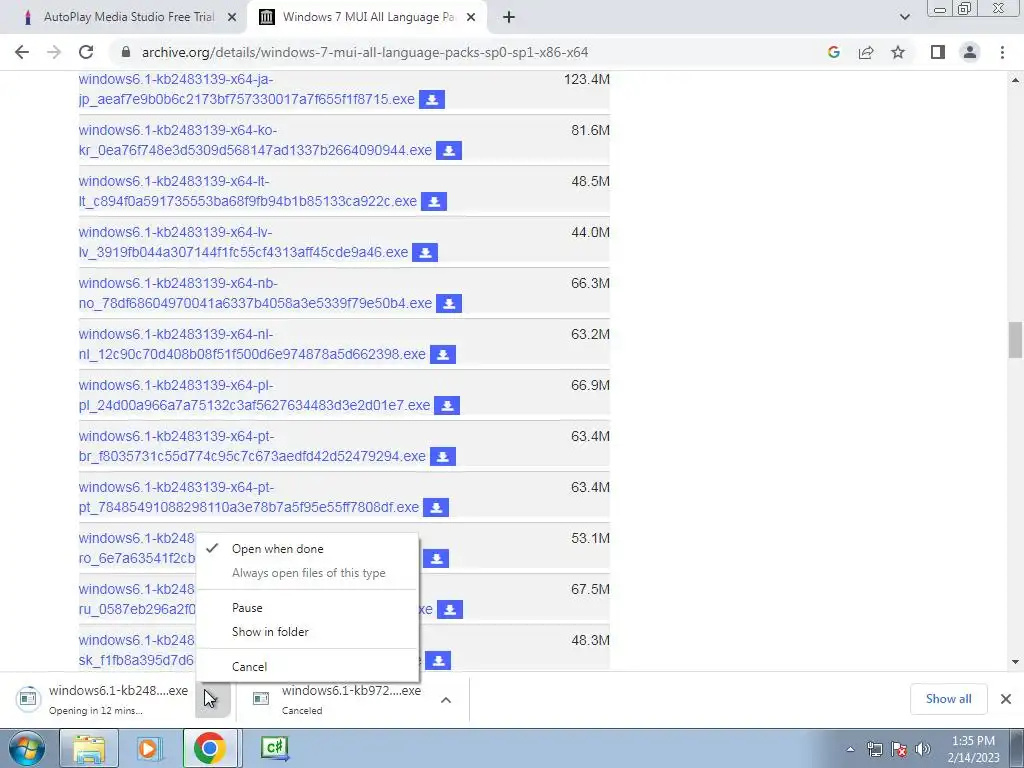Screen dimensions: 1024x768
Task: Open the nb-no exe file link
Action: pyautogui.click(x=255, y=293)
